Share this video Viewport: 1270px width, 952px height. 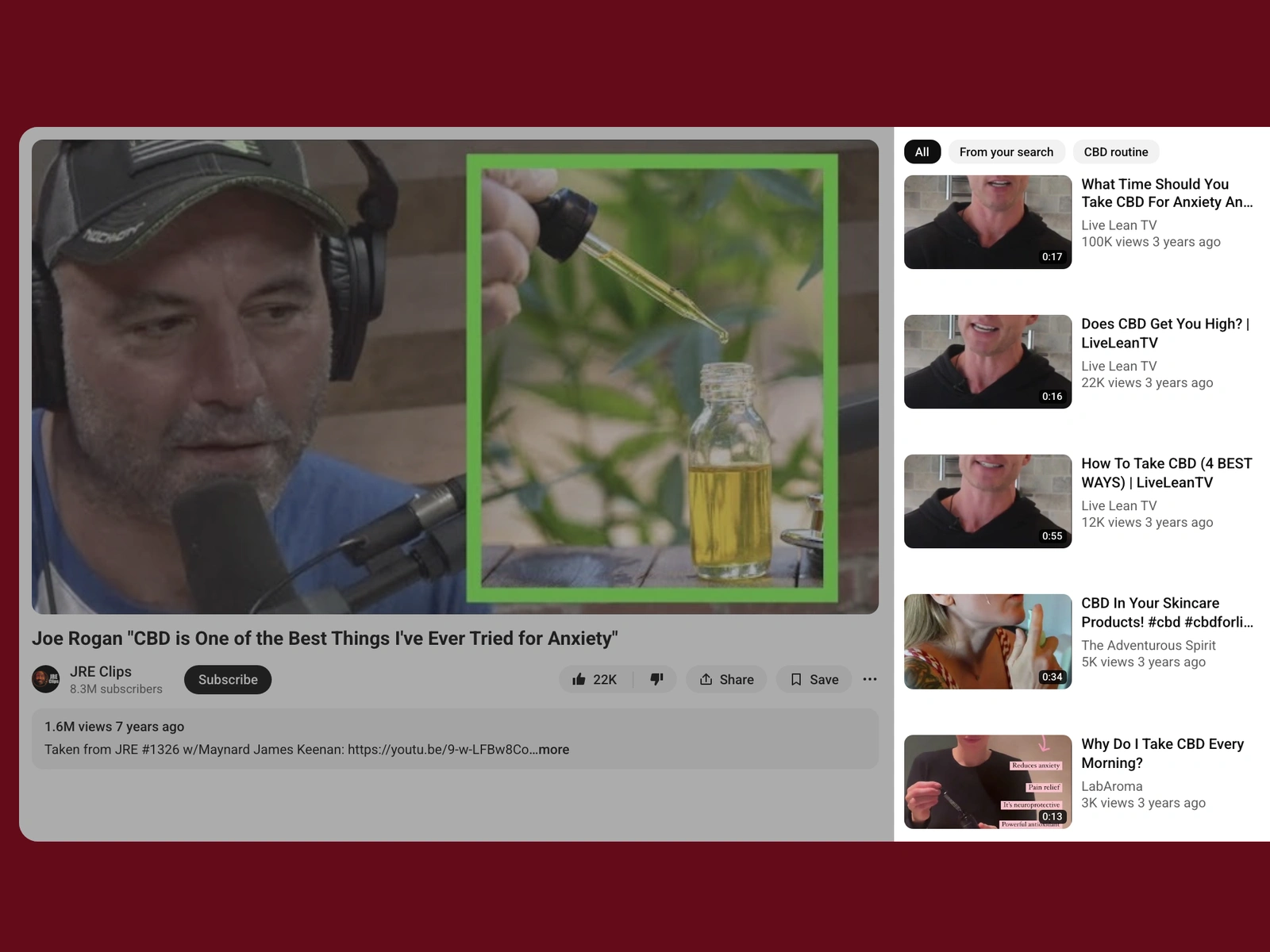point(726,680)
